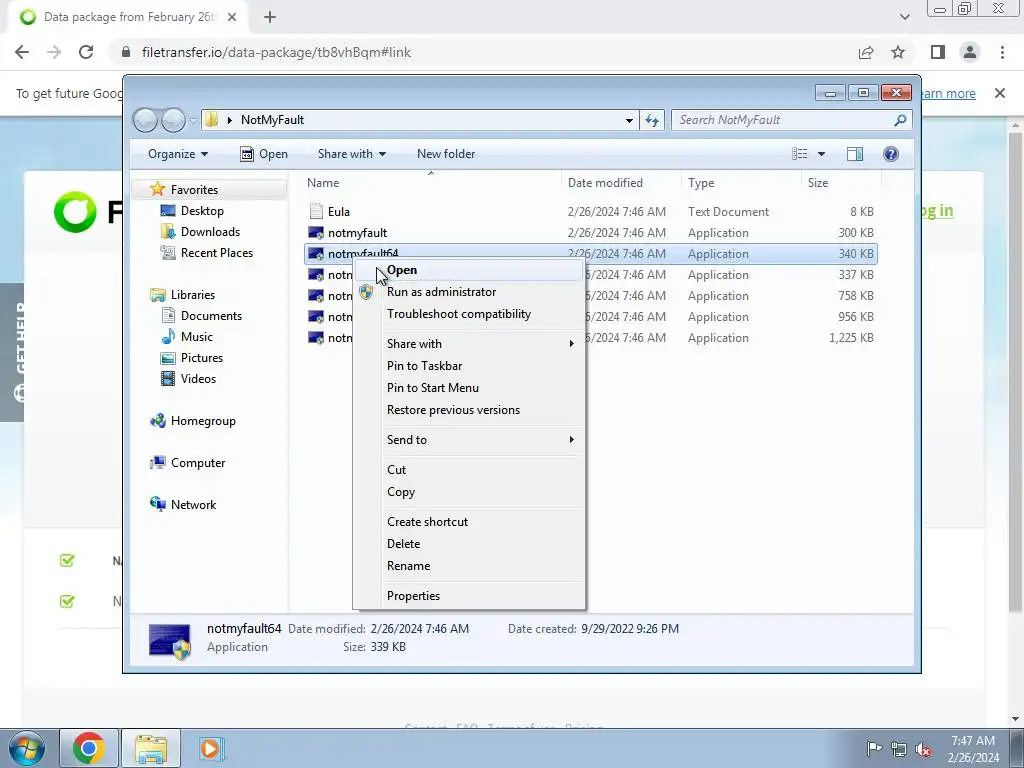Click Explorer back navigation button
The width and height of the screenshot is (1024, 768).
click(x=145, y=120)
